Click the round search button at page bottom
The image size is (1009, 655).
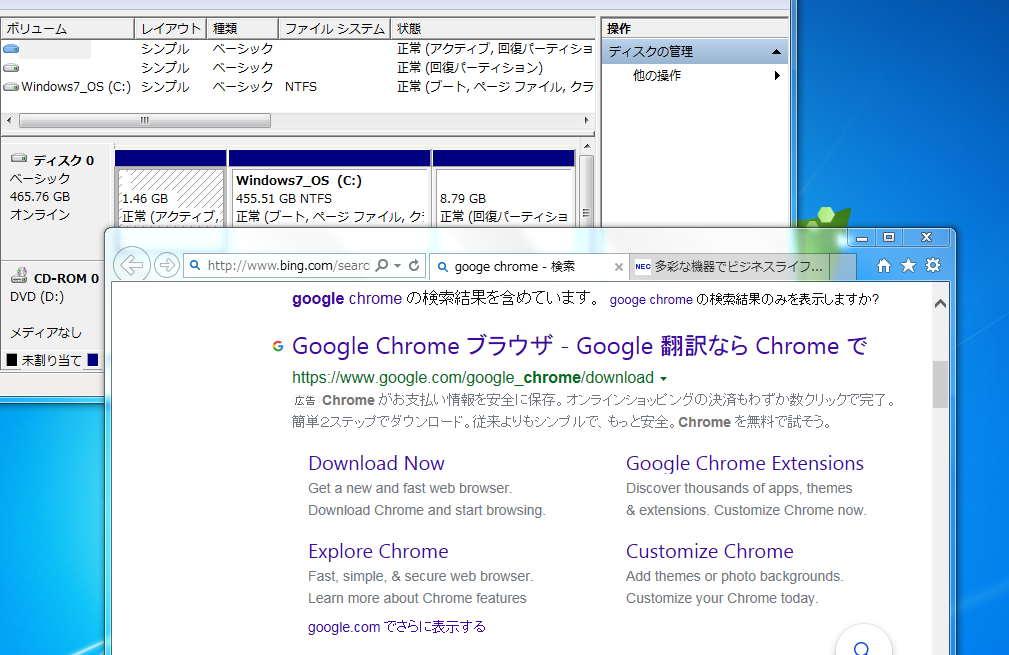click(863, 643)
